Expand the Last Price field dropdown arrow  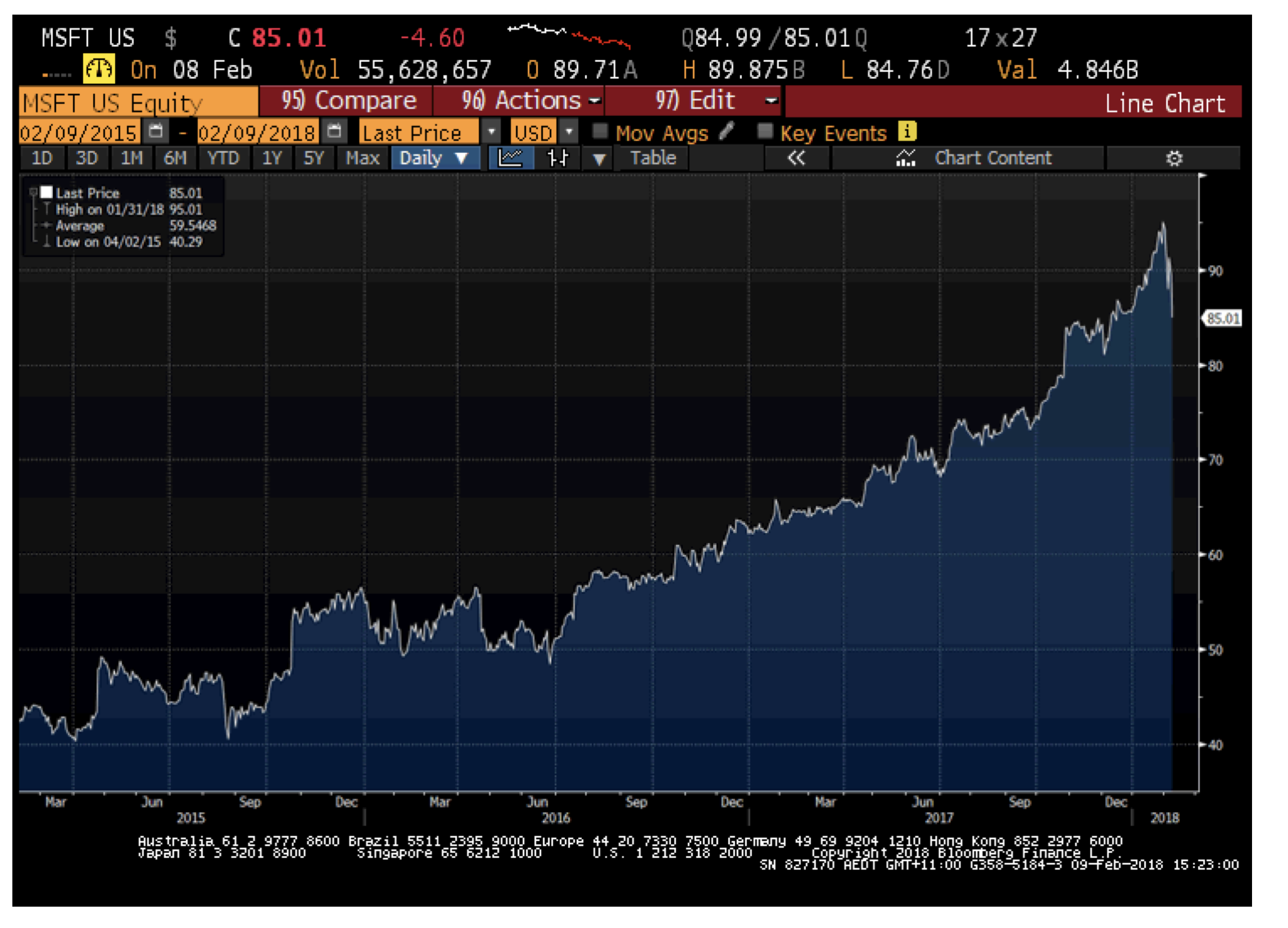point(491,131)
